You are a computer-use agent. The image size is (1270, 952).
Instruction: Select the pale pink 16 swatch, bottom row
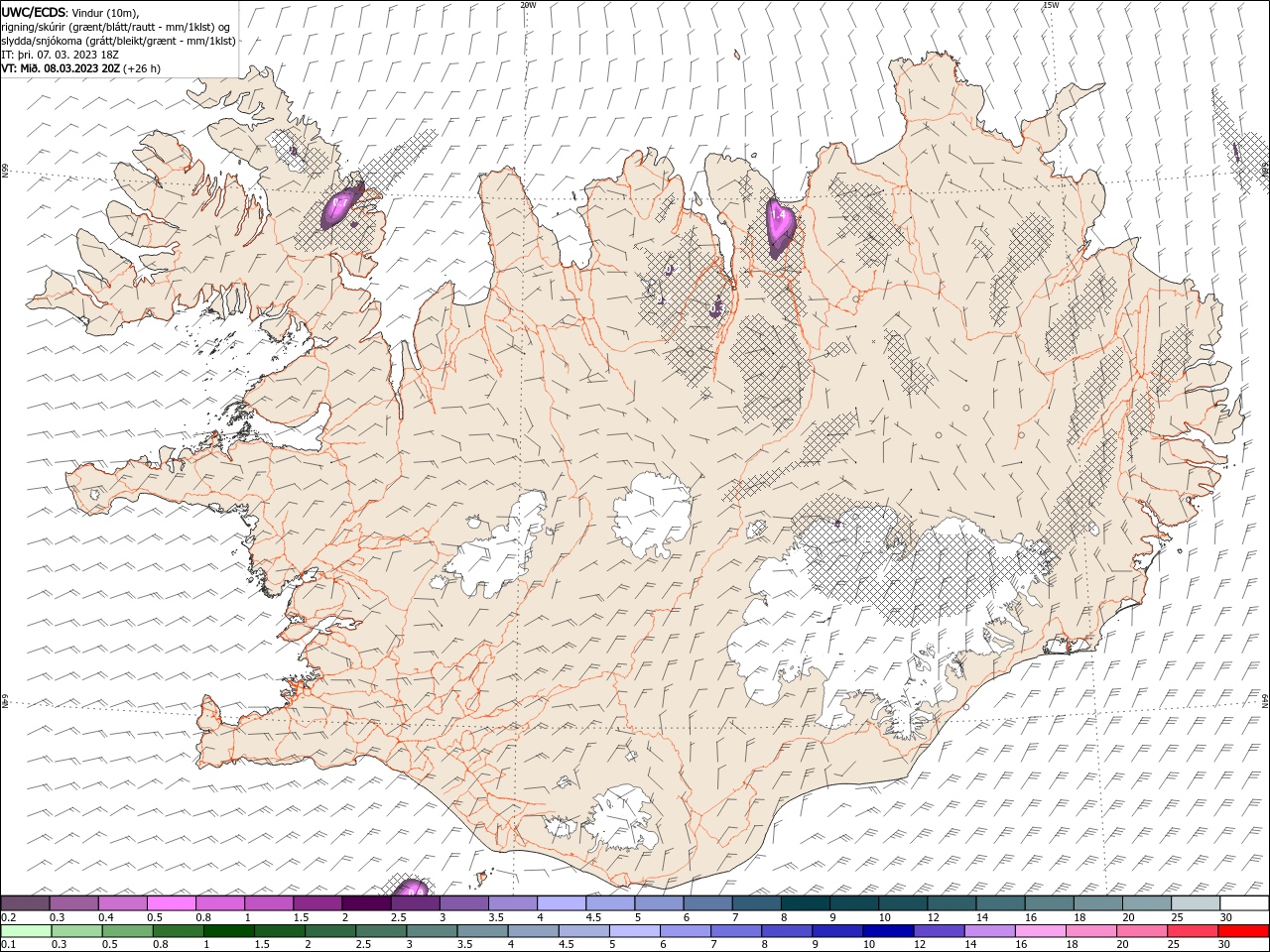[1040, 931]
